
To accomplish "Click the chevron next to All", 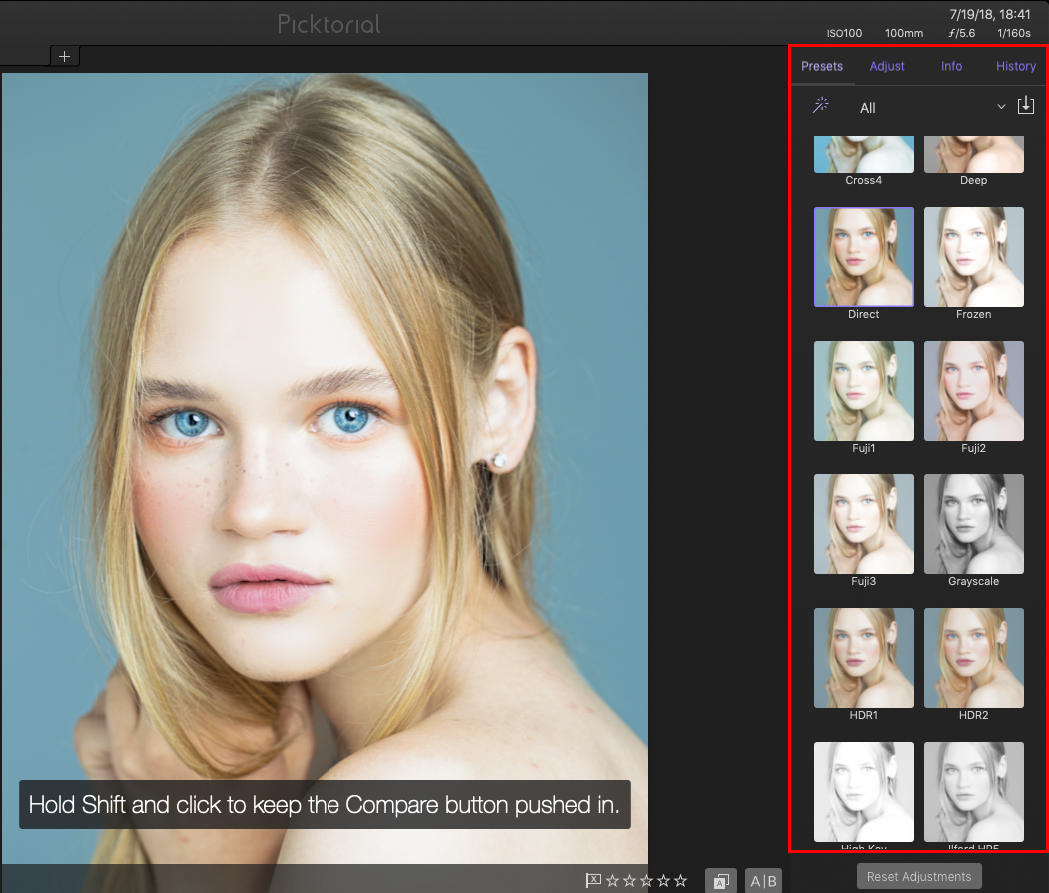I will [1000, 106].
